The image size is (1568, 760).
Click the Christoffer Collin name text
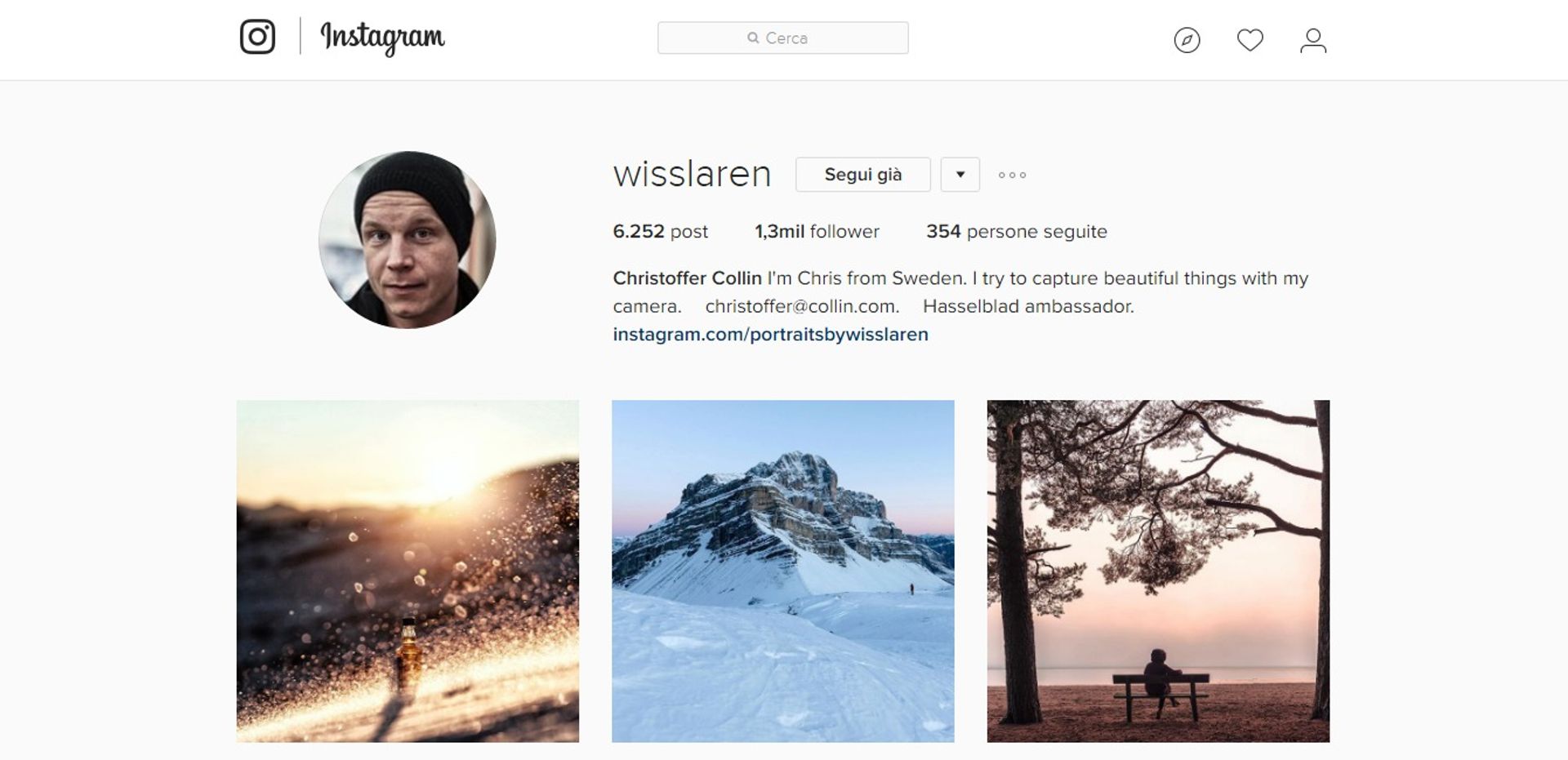pyautogui.click(x=688, y=278)
